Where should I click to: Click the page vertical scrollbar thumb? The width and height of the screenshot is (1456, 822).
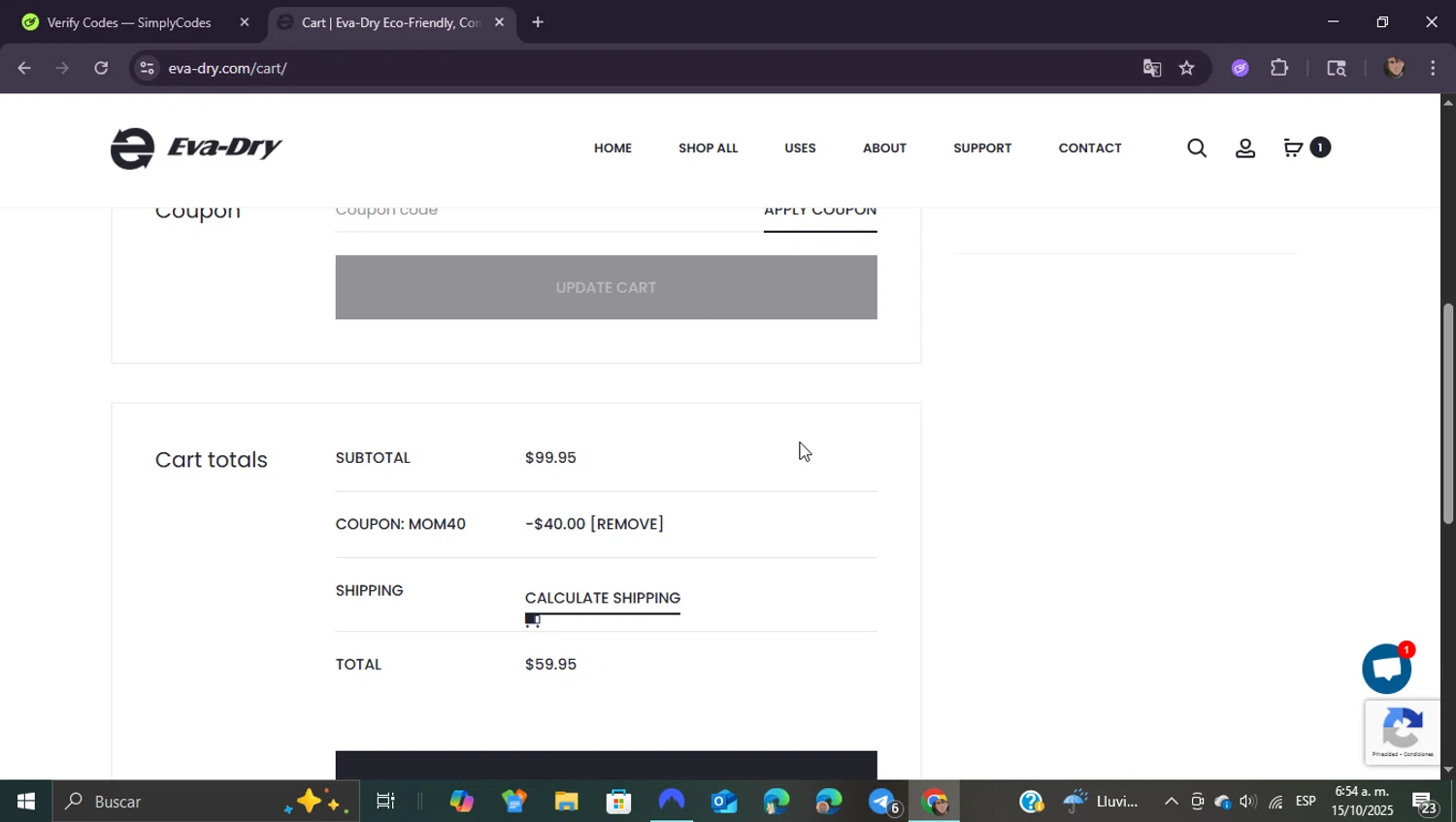pos(1448,414)
